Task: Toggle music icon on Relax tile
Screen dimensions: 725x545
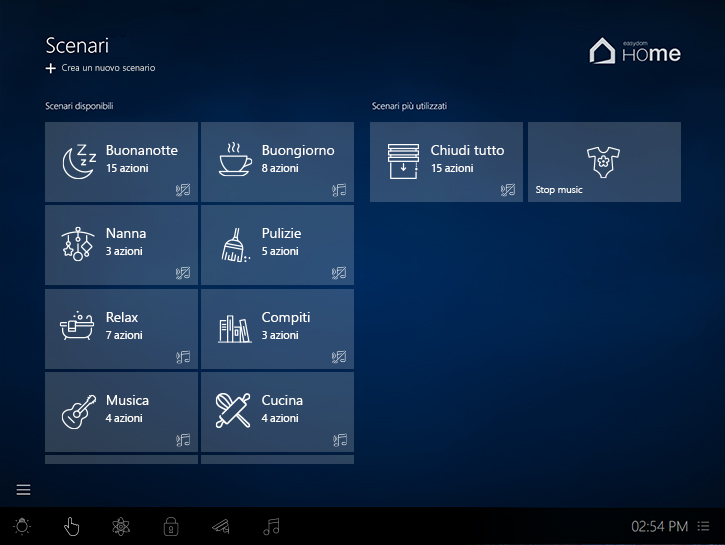Action: click(x=183, y=357)
